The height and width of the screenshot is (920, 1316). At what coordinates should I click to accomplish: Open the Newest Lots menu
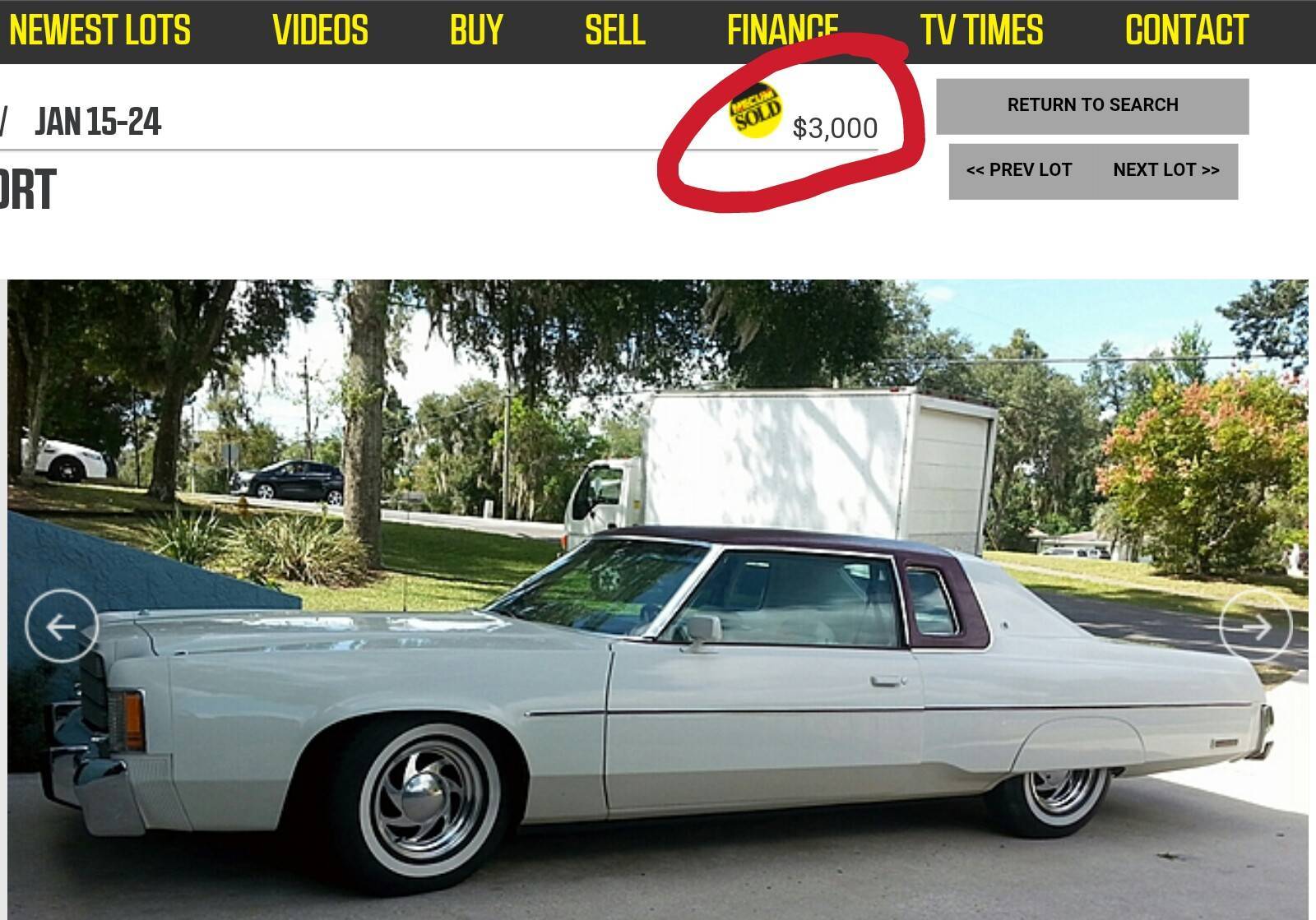click(100, 30)
